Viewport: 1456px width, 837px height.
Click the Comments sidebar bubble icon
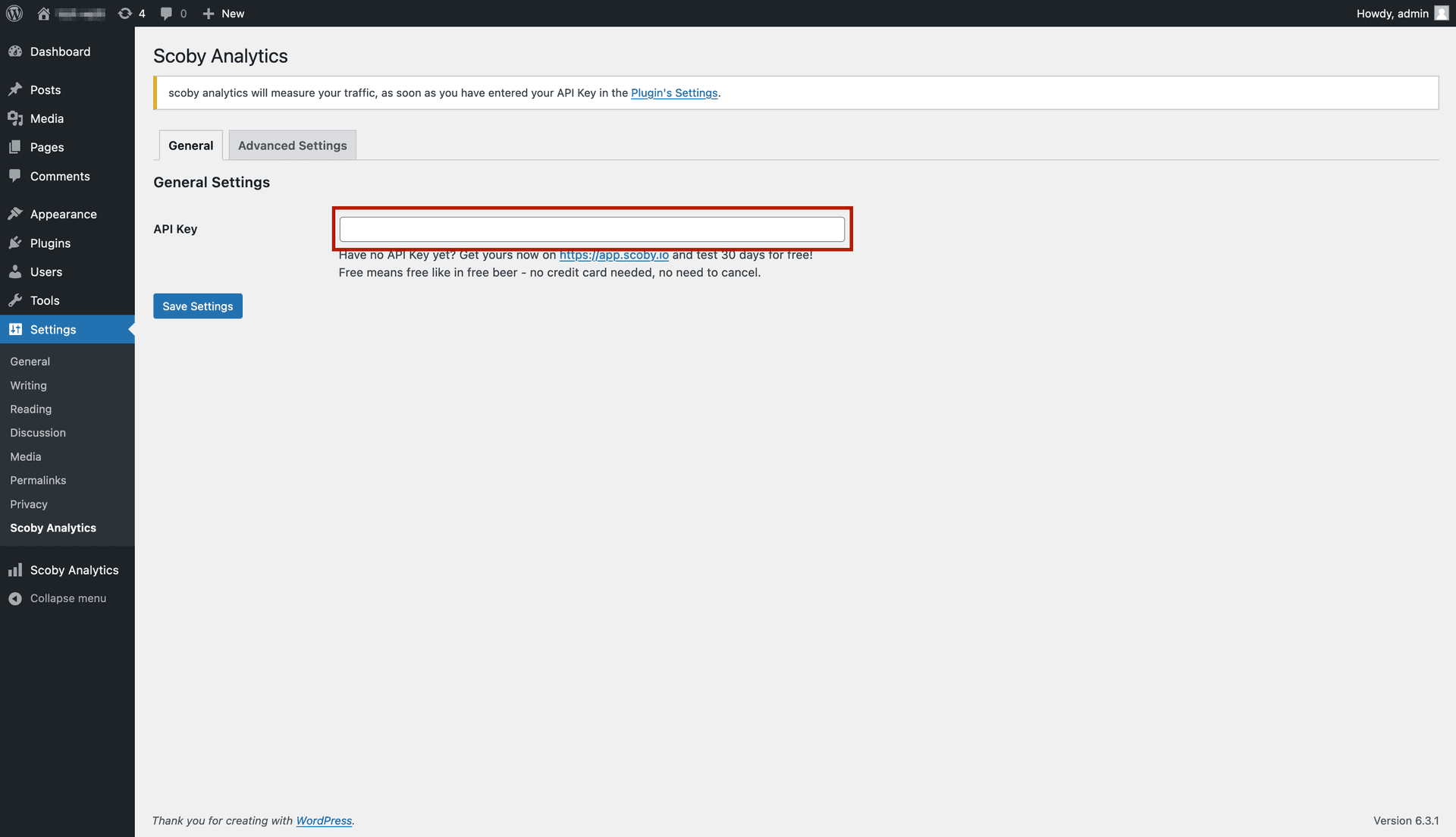coord(15,176)
